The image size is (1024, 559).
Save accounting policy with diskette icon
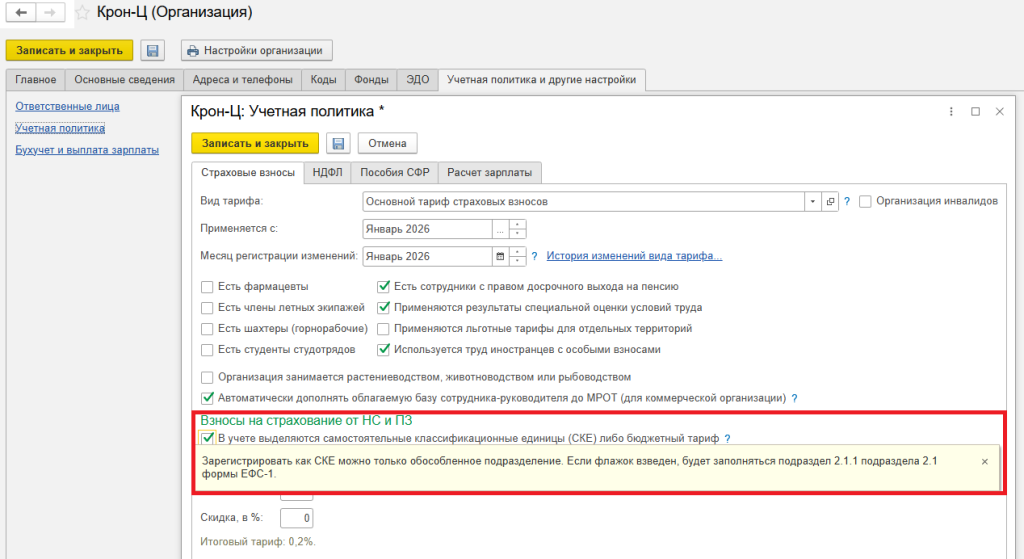pos(337,143)
